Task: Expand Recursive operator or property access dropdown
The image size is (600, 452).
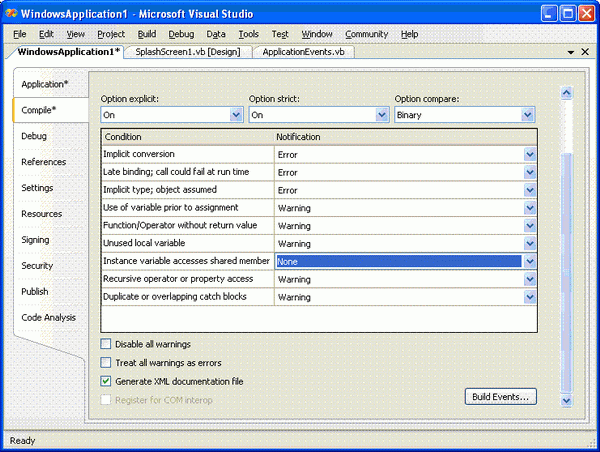Action: pos(530,279)
